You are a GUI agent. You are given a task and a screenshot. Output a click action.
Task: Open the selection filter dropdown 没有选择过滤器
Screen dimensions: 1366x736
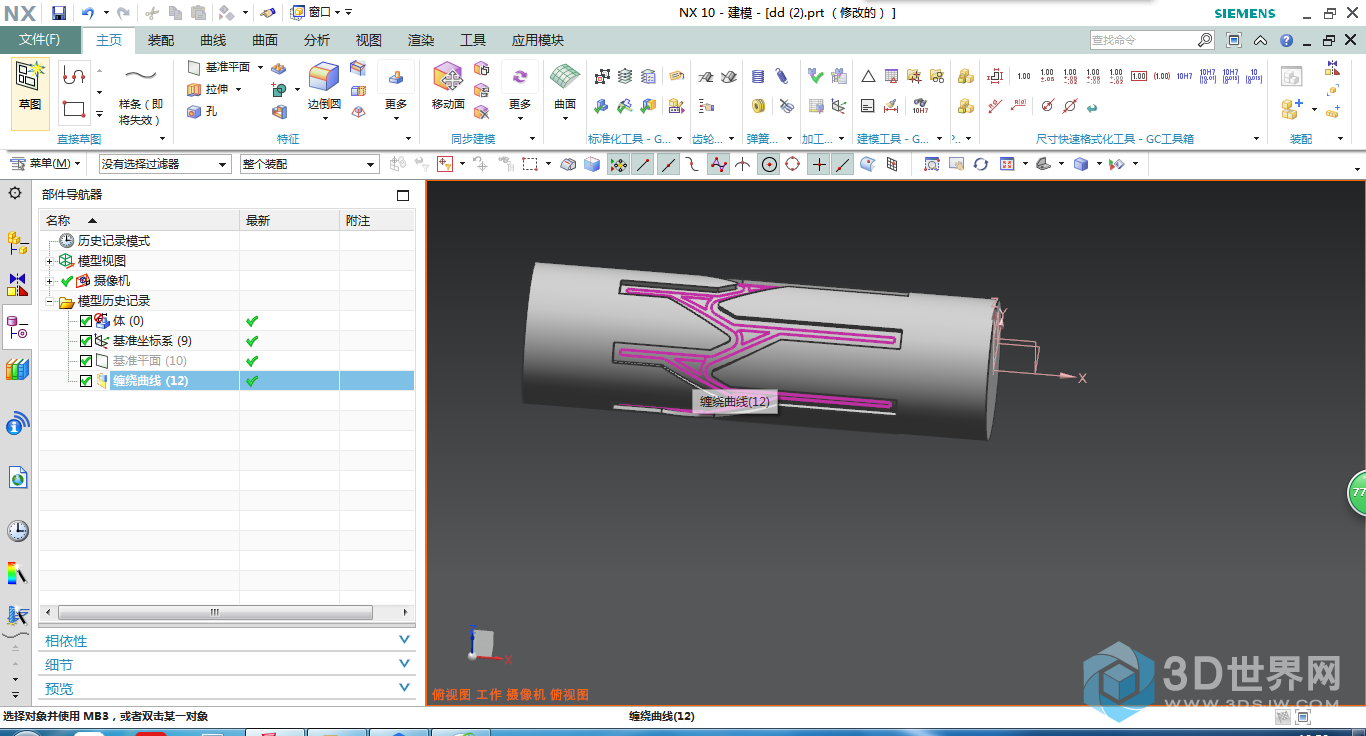pos(165,164)
